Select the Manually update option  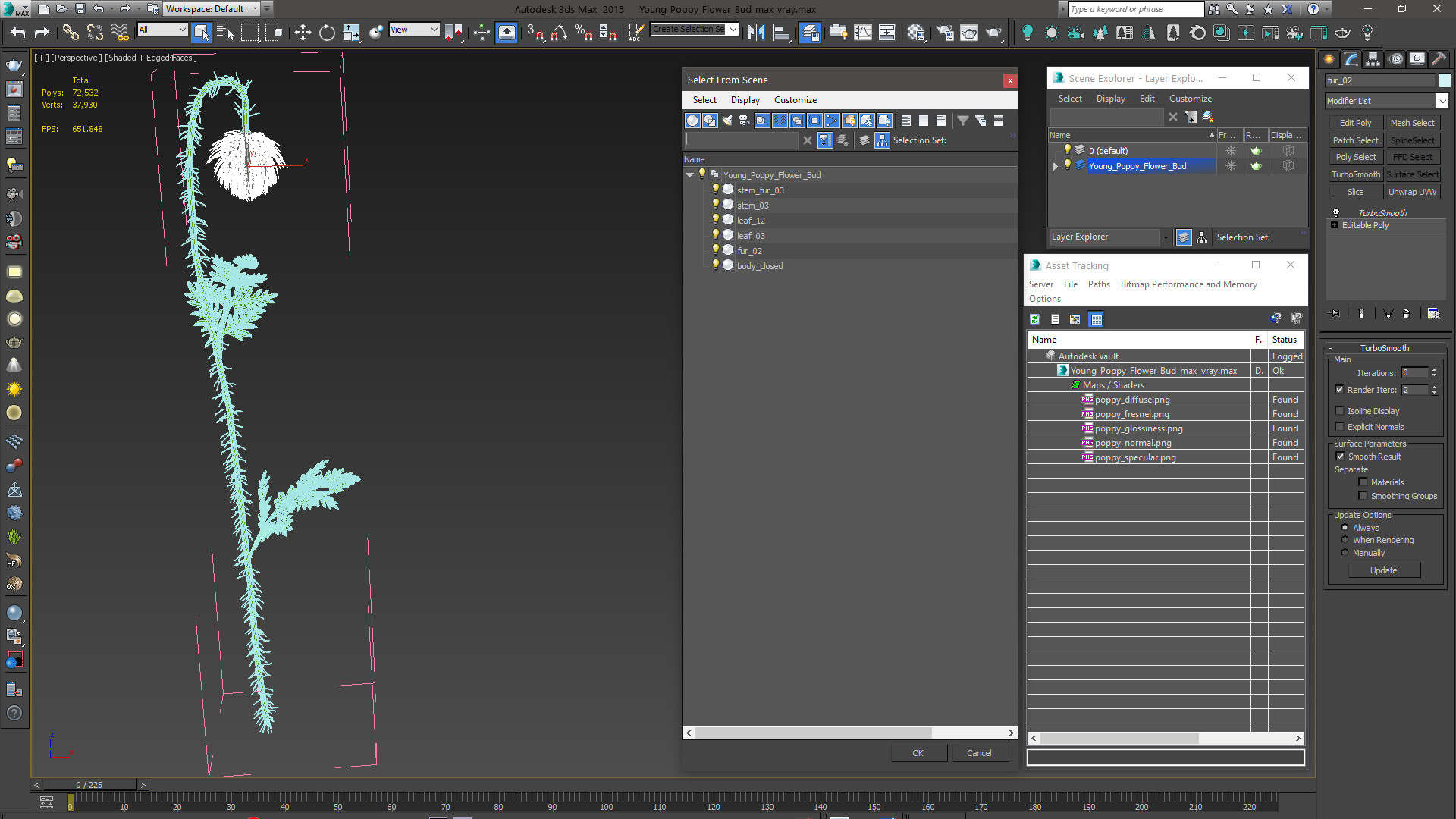click(1345, 553)
